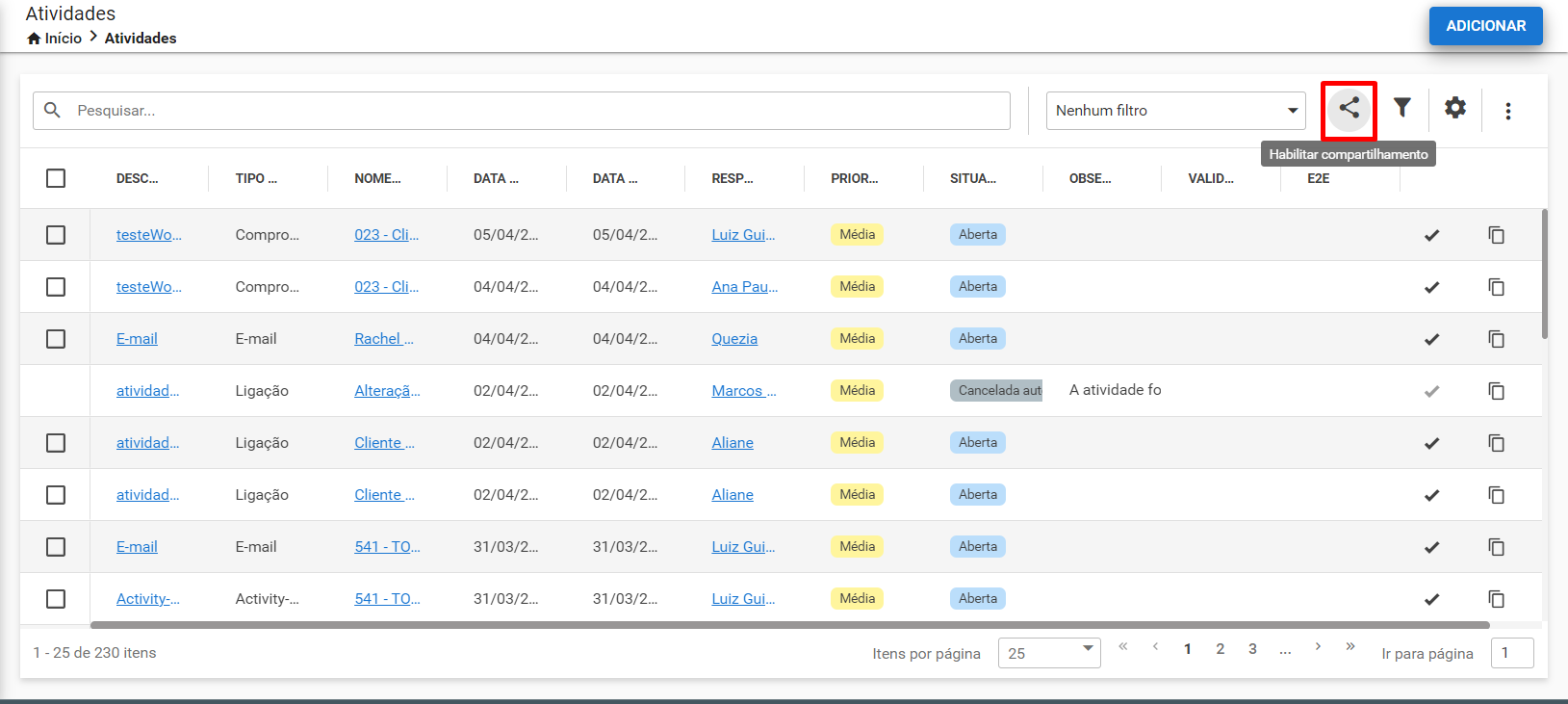This screenshot has width=1568, height=704.
Task: Open the three-dot more options menu
Action: click(x=1508, y=111)
